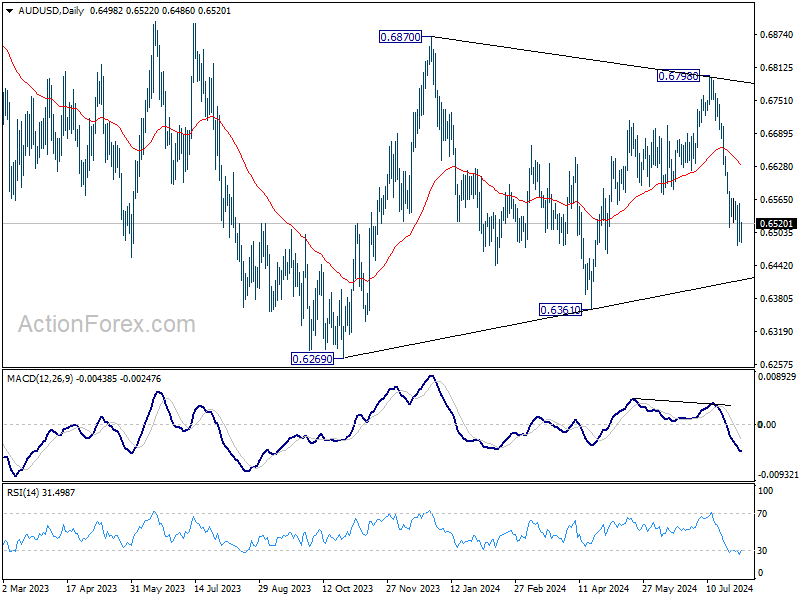Select the 14 Jul 2023 date label
800x600 pixels.
217,588
